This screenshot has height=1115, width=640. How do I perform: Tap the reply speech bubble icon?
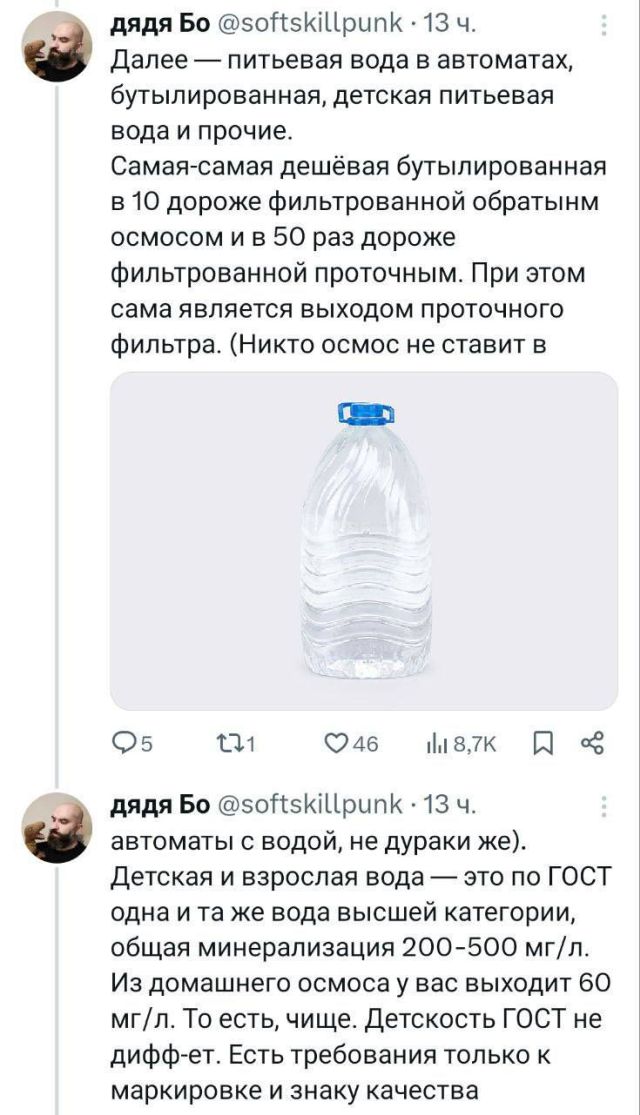click(x=124, y=743)
